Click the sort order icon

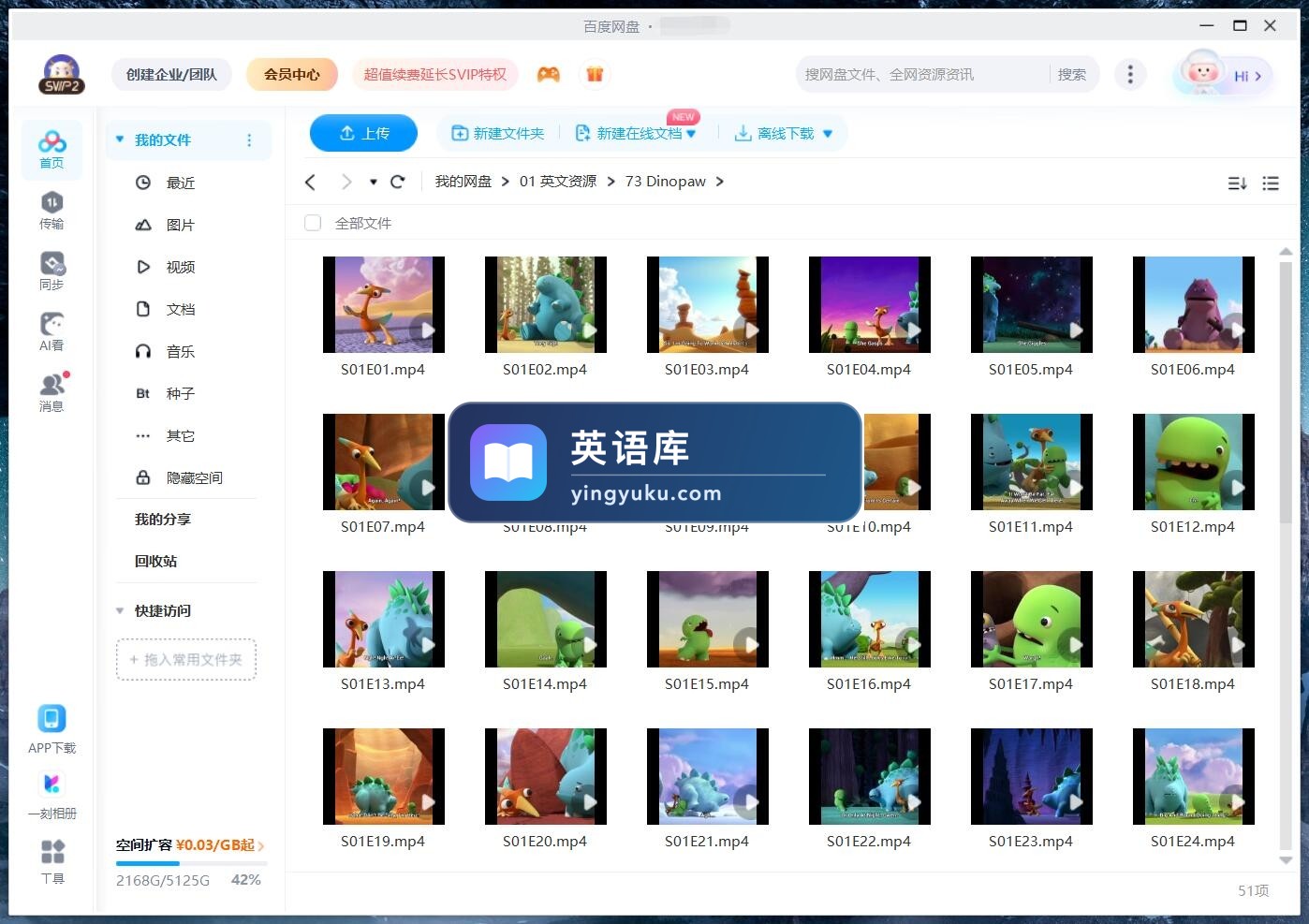[1237, 183]
